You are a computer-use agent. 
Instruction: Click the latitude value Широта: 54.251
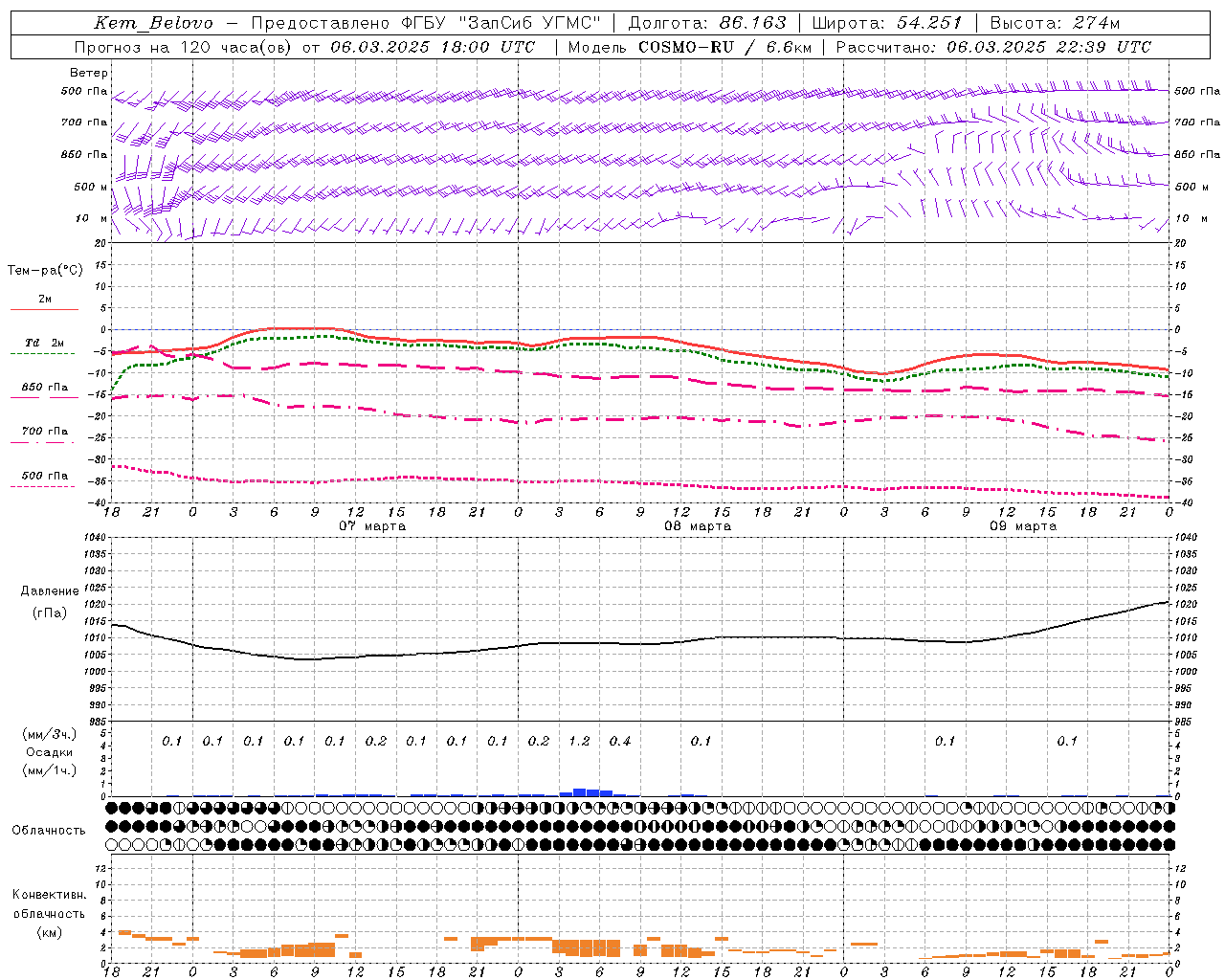(x=887, y=23)
